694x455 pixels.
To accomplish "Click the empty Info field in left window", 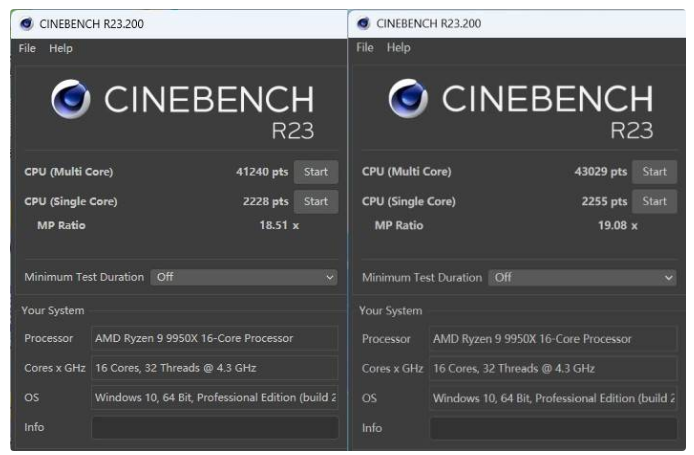I will point(214,427).
